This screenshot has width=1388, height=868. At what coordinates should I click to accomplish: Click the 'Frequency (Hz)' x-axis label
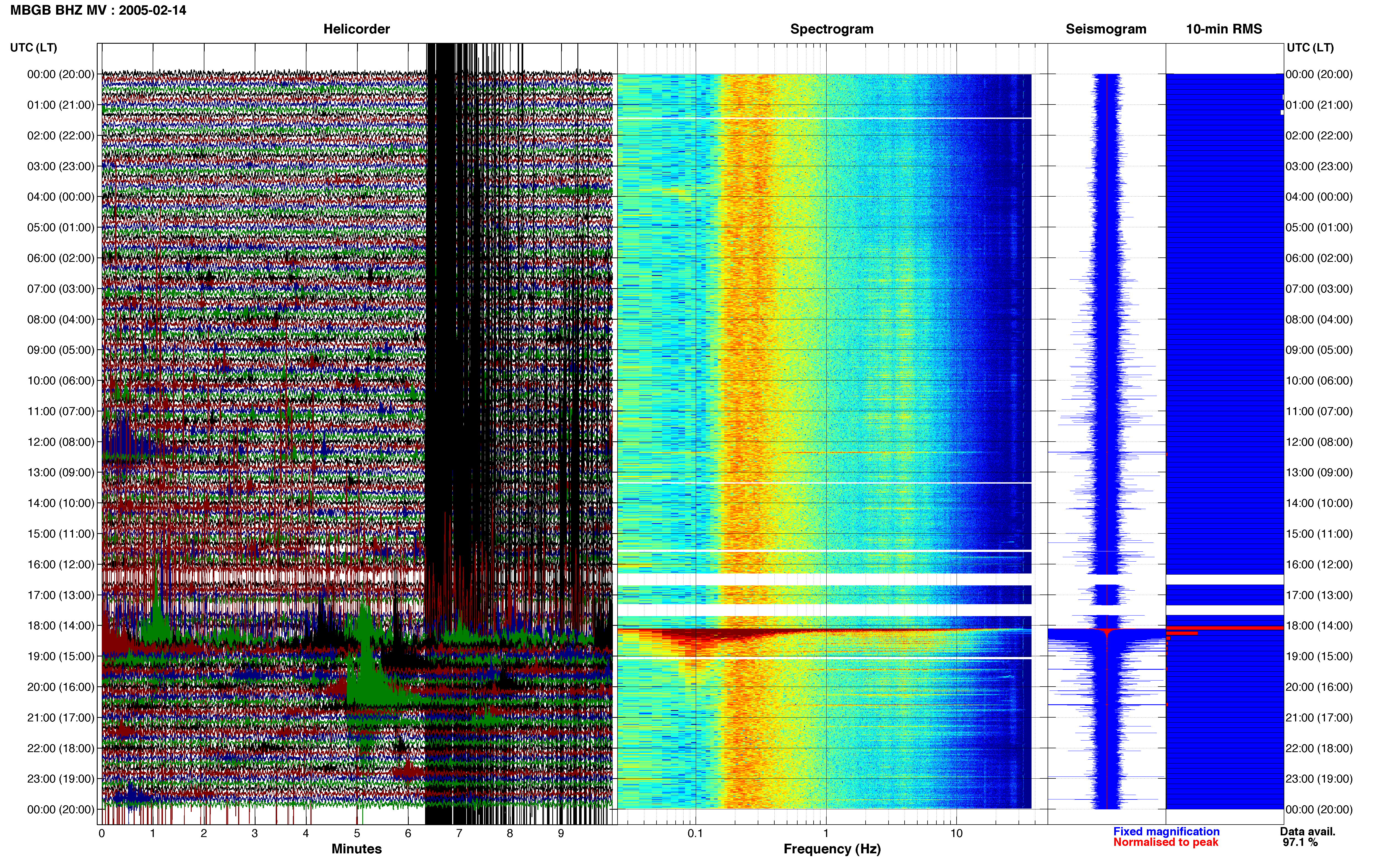pyautogui.click(x=832, y=849)
